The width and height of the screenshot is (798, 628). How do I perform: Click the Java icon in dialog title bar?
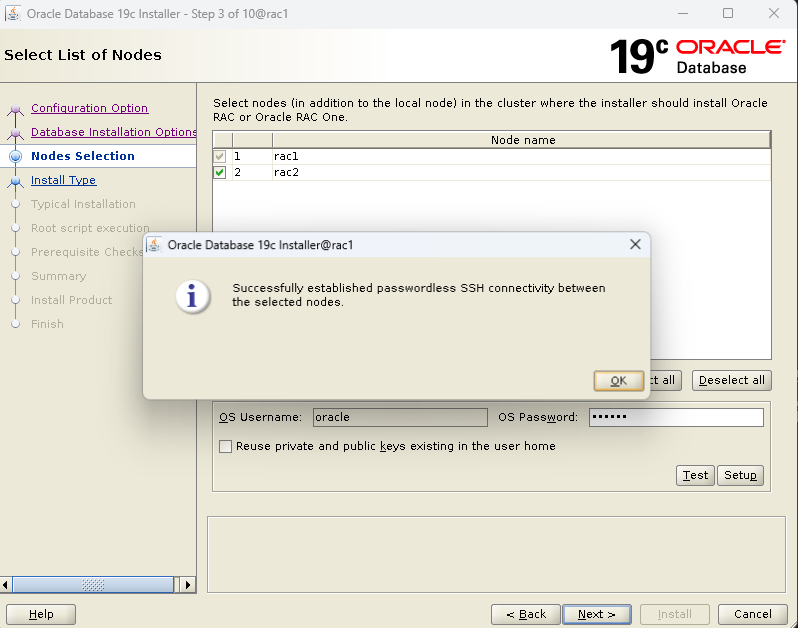coord(155,245)
